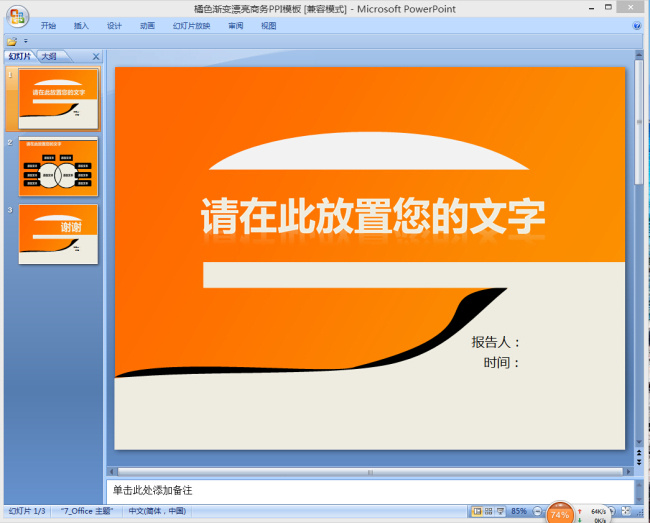Image resolution: width=650 pixels, height=523 pixels.
Task: Click the 报告人： text on the slide
Action: click(x=495, y=342)
